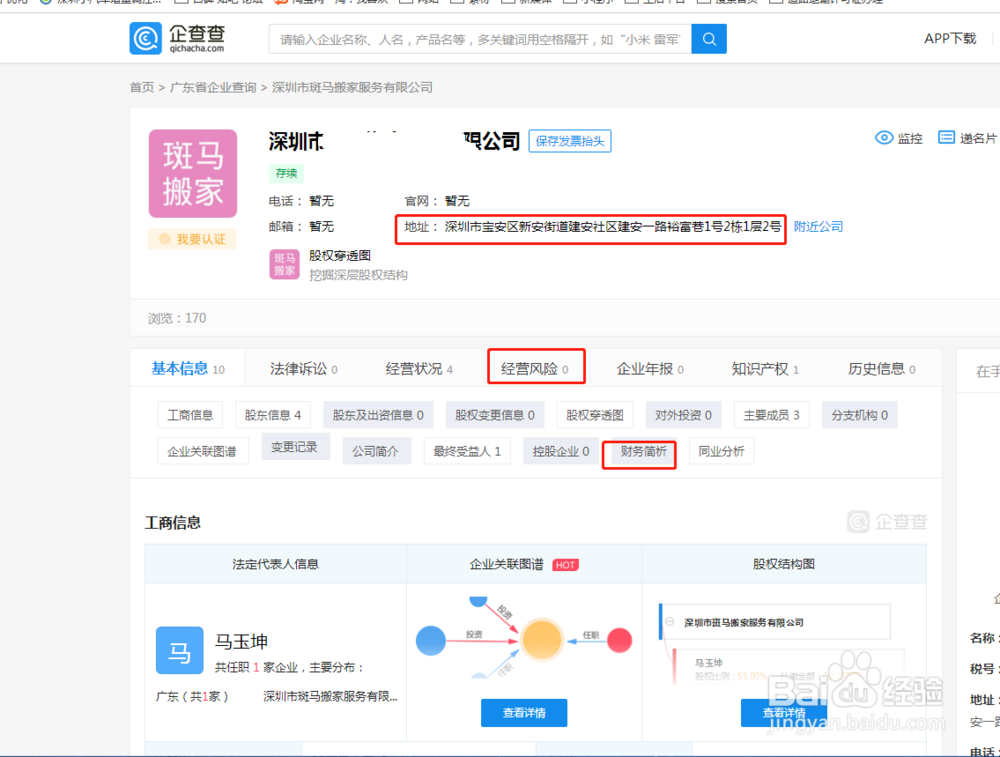Switch to 经营风险 tab
The width and height of the screenshot is (1000, 757).
pos(534,369)
